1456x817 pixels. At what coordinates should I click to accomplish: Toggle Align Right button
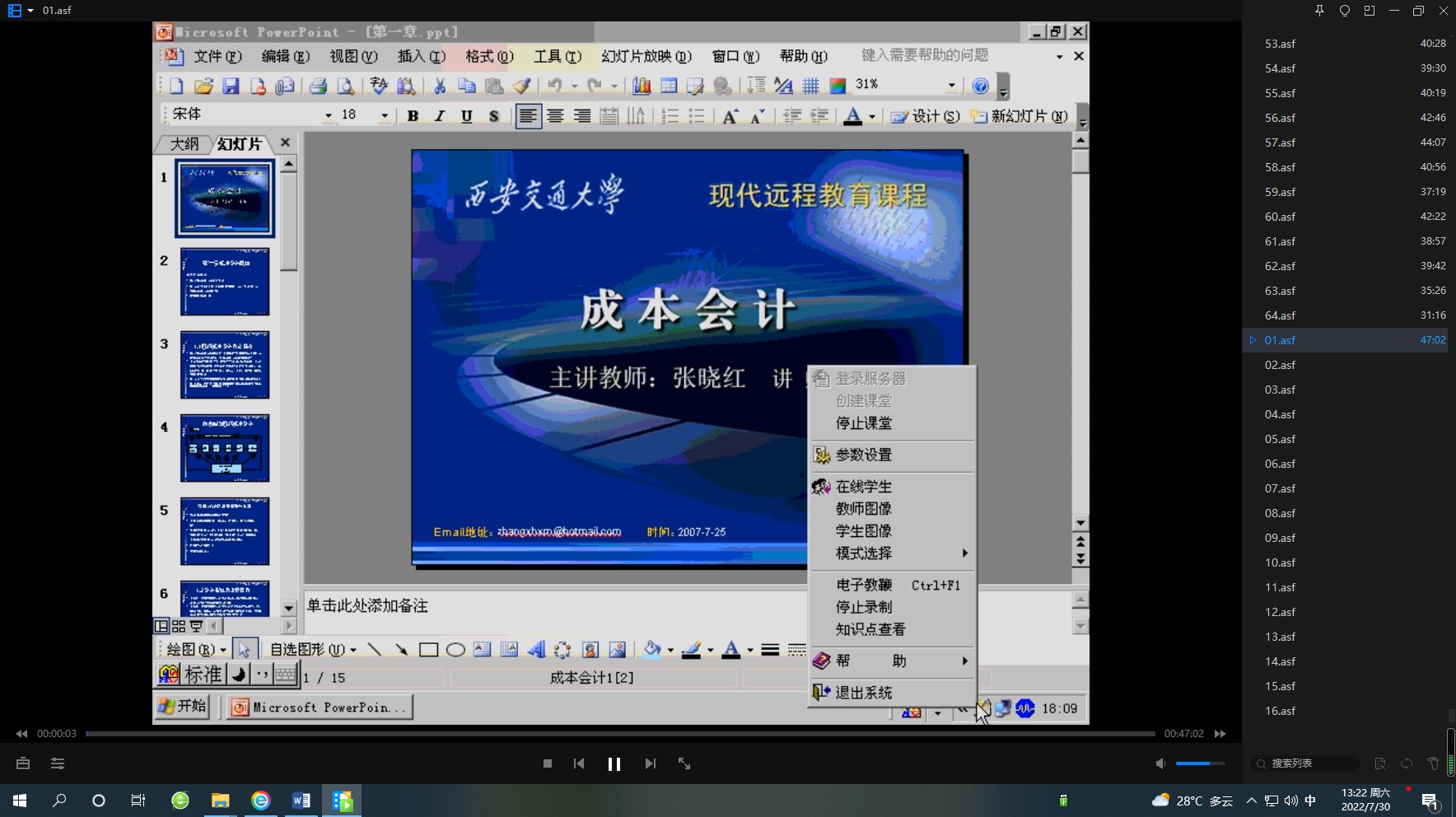[x=582, y=116]
